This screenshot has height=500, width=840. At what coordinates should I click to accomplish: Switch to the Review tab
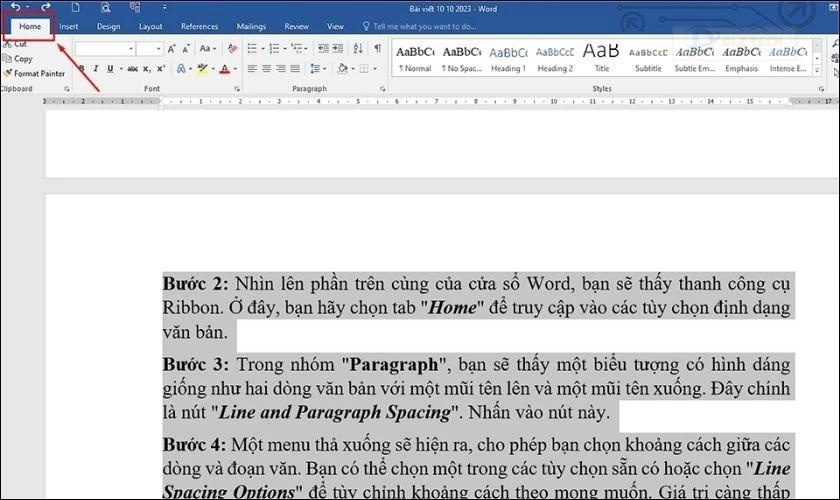tap(296, 26)
